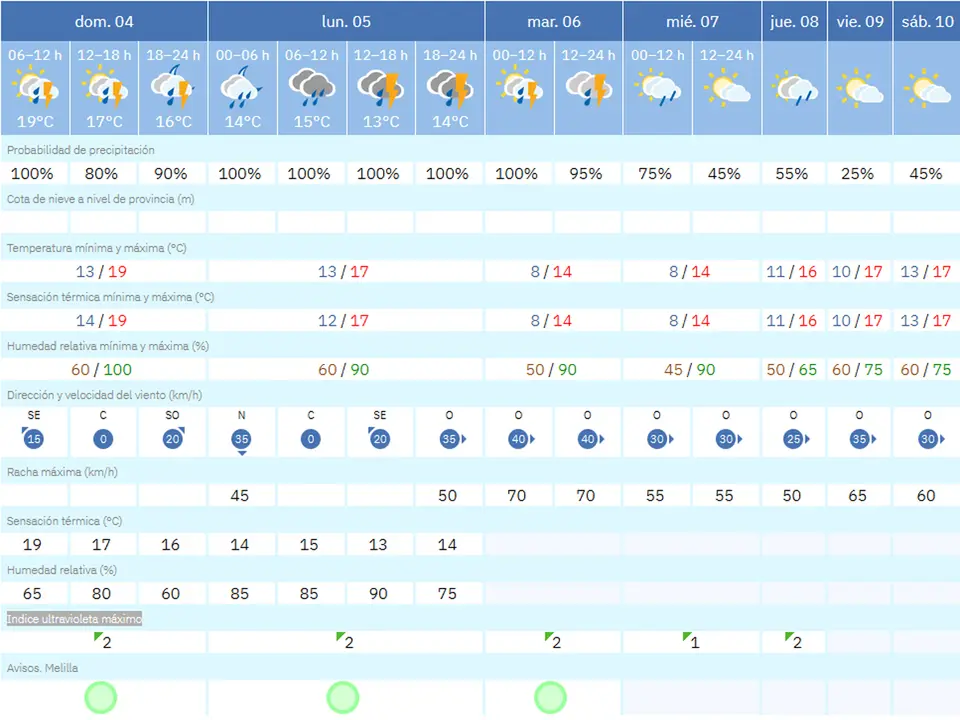Click the O 25 wind icon for jue. 08
The image size is (960, 720).
pyautogui.click(x=796, y=439)
